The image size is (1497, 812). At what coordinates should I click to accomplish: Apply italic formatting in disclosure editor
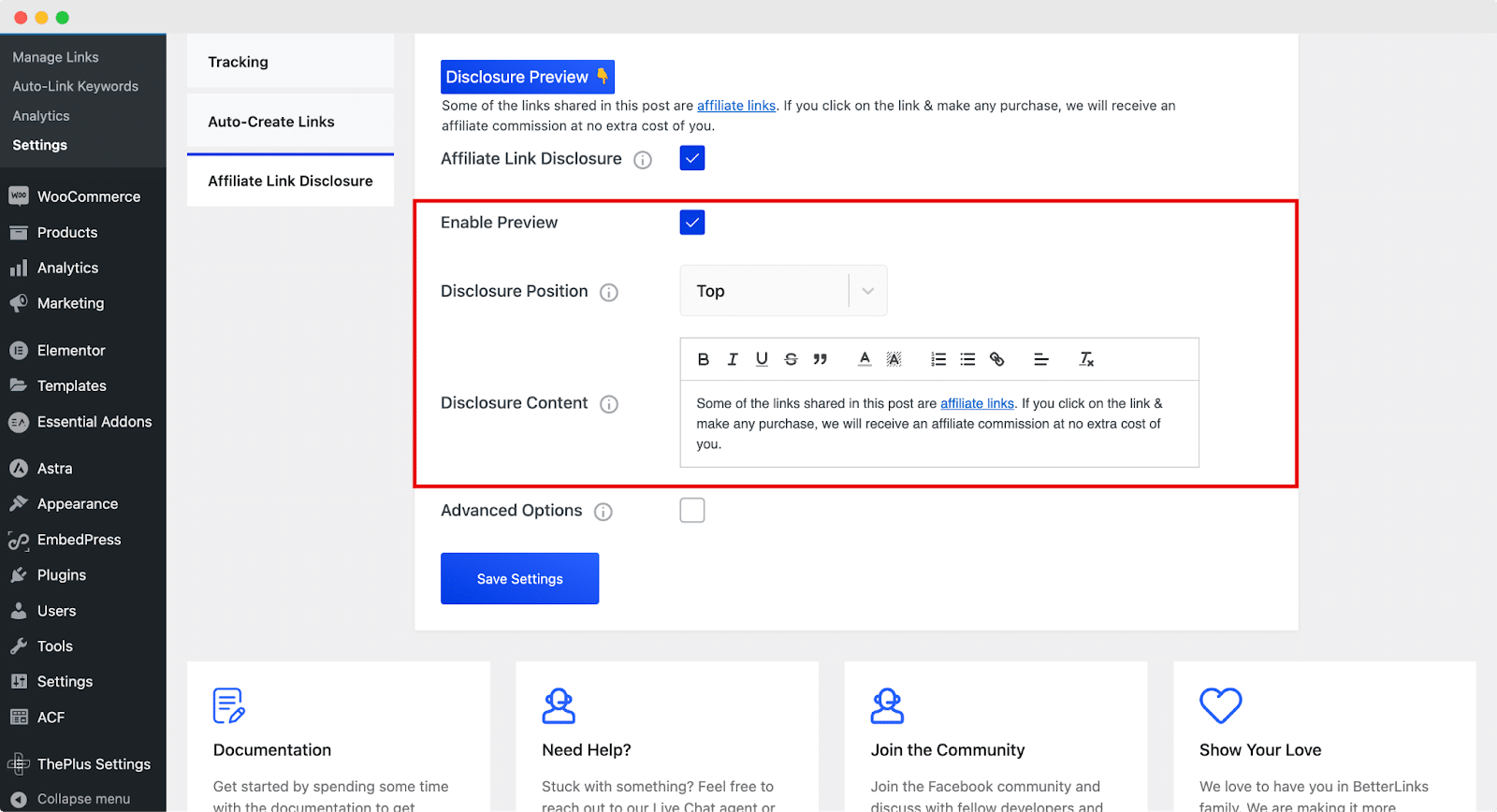[733, 359]
